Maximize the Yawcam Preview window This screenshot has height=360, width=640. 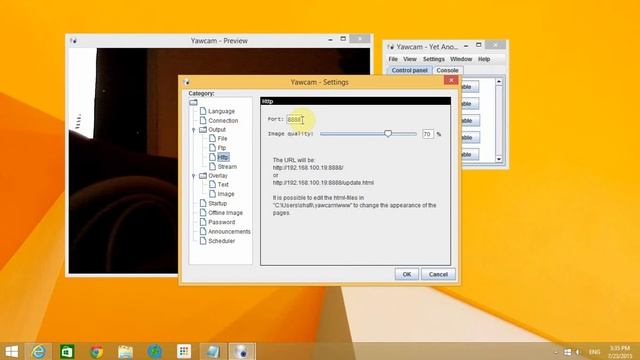(343, 39)
